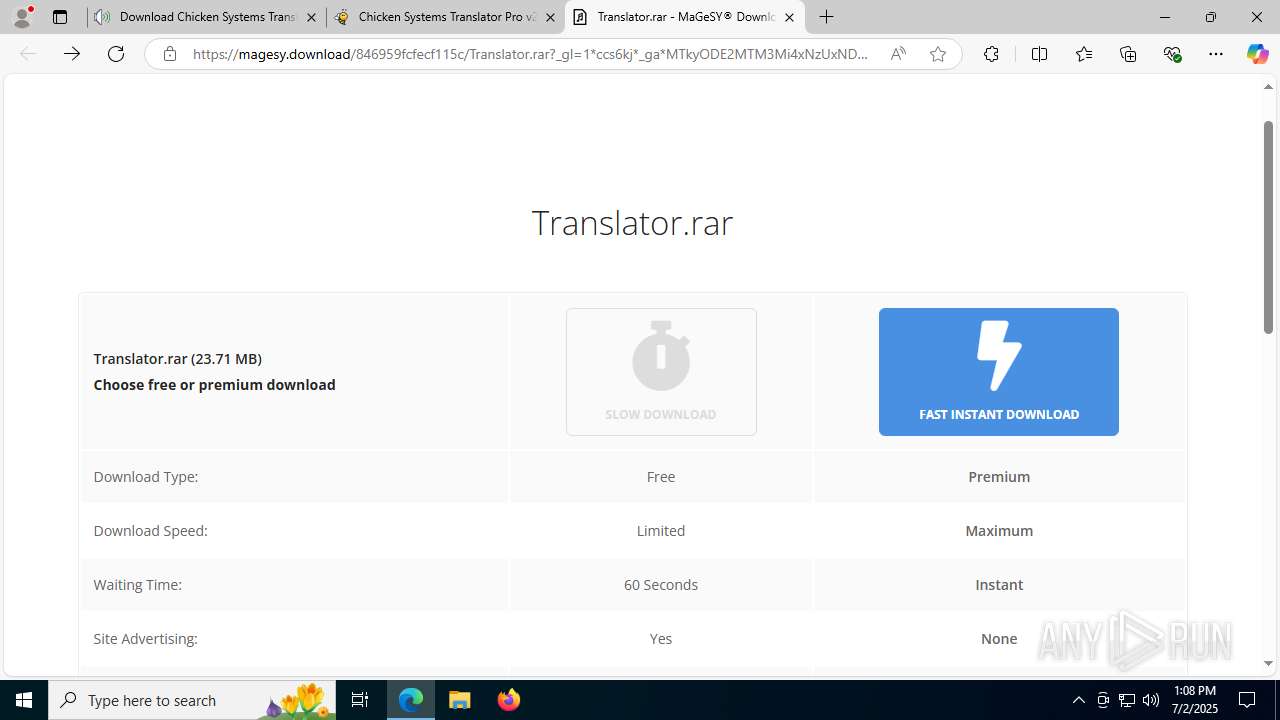Screen dimensions: 1280x720
Task: Select the 'Instant' waiting time cell
Action: [x=999, y=584]
